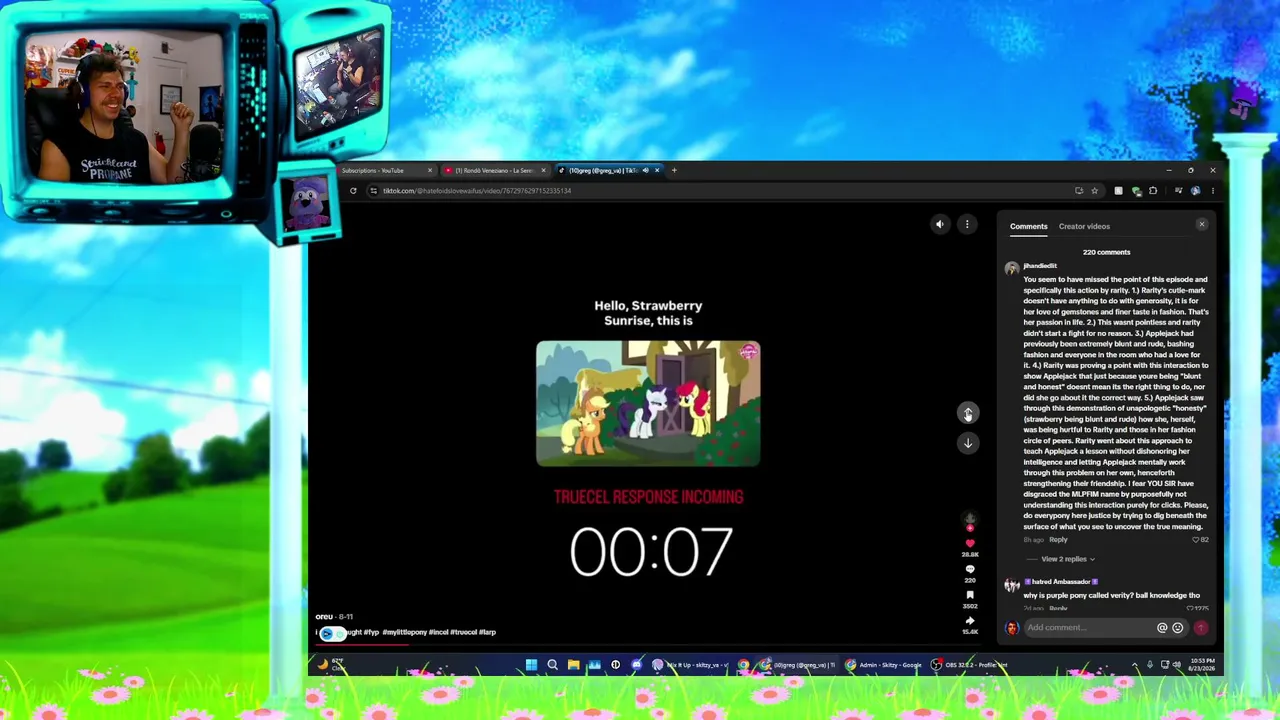This screenshot has width=1280, height=720.
Task: Seek on the video progress bar
Action: (650, 645)
